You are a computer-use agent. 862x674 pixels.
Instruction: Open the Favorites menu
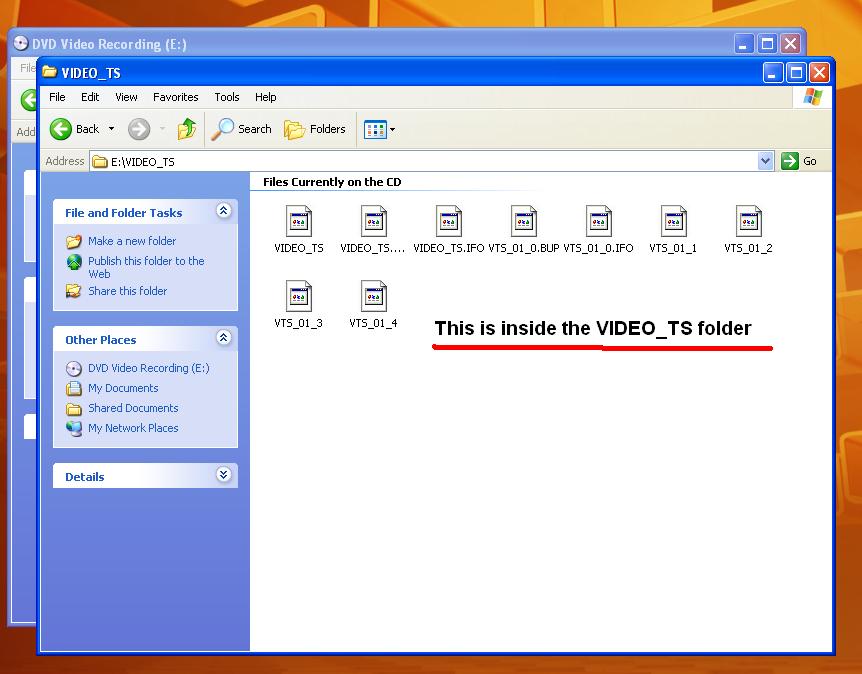tap(175, 97)
